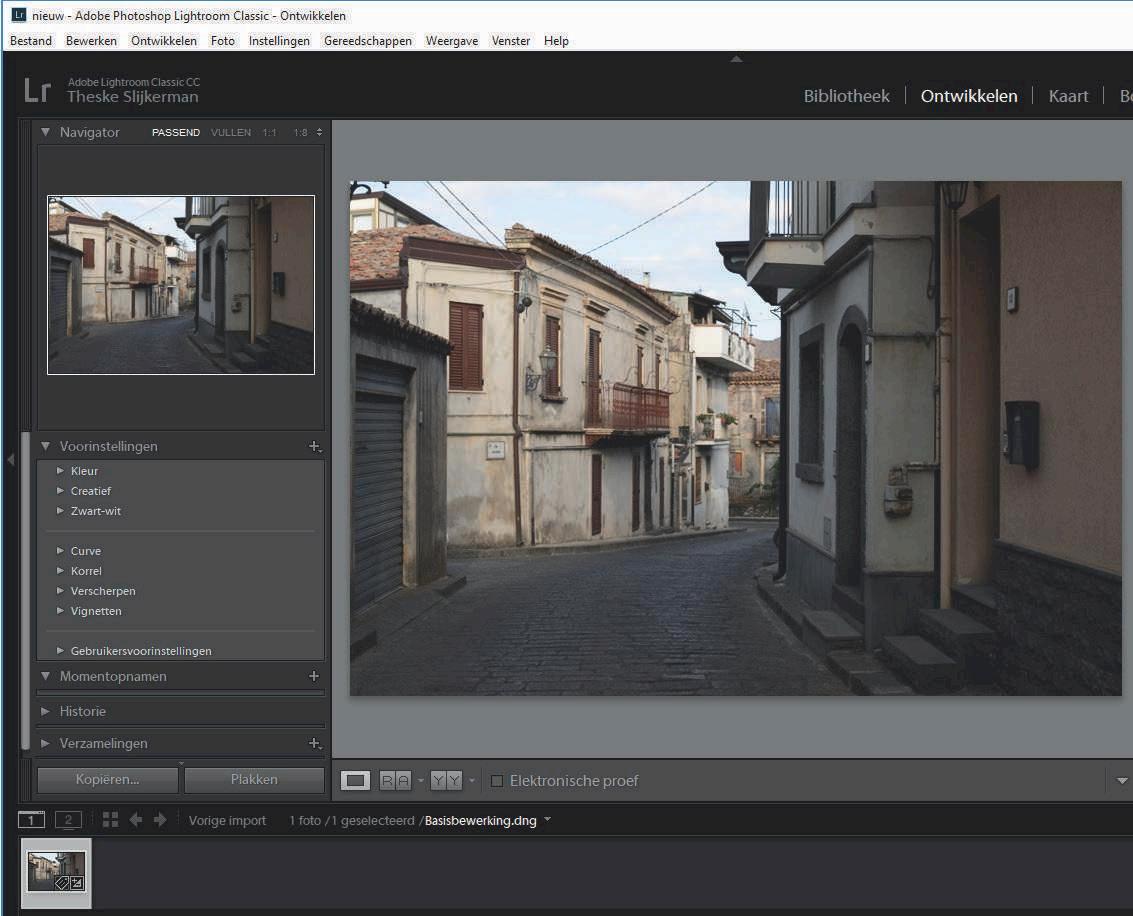
Task: Expand the Kleur presets group
Action: (61, 471)
